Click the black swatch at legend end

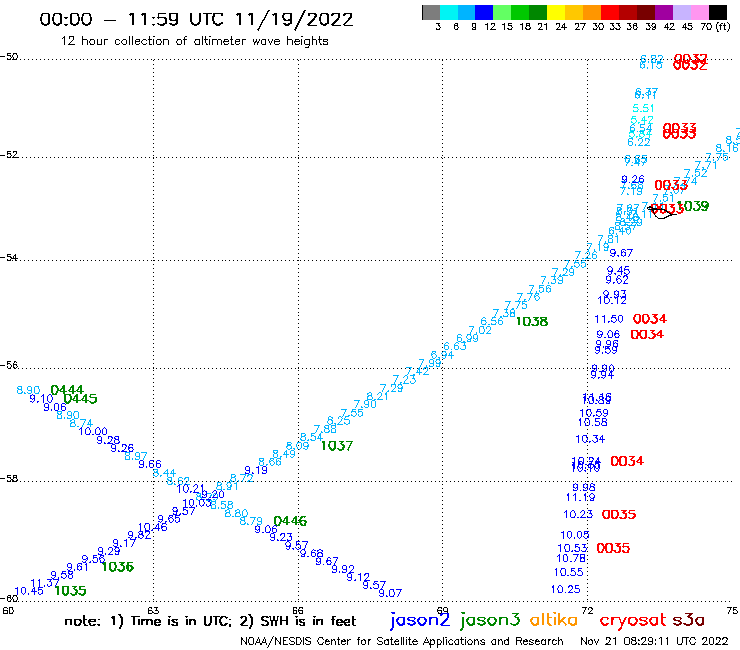pos(717,12)
